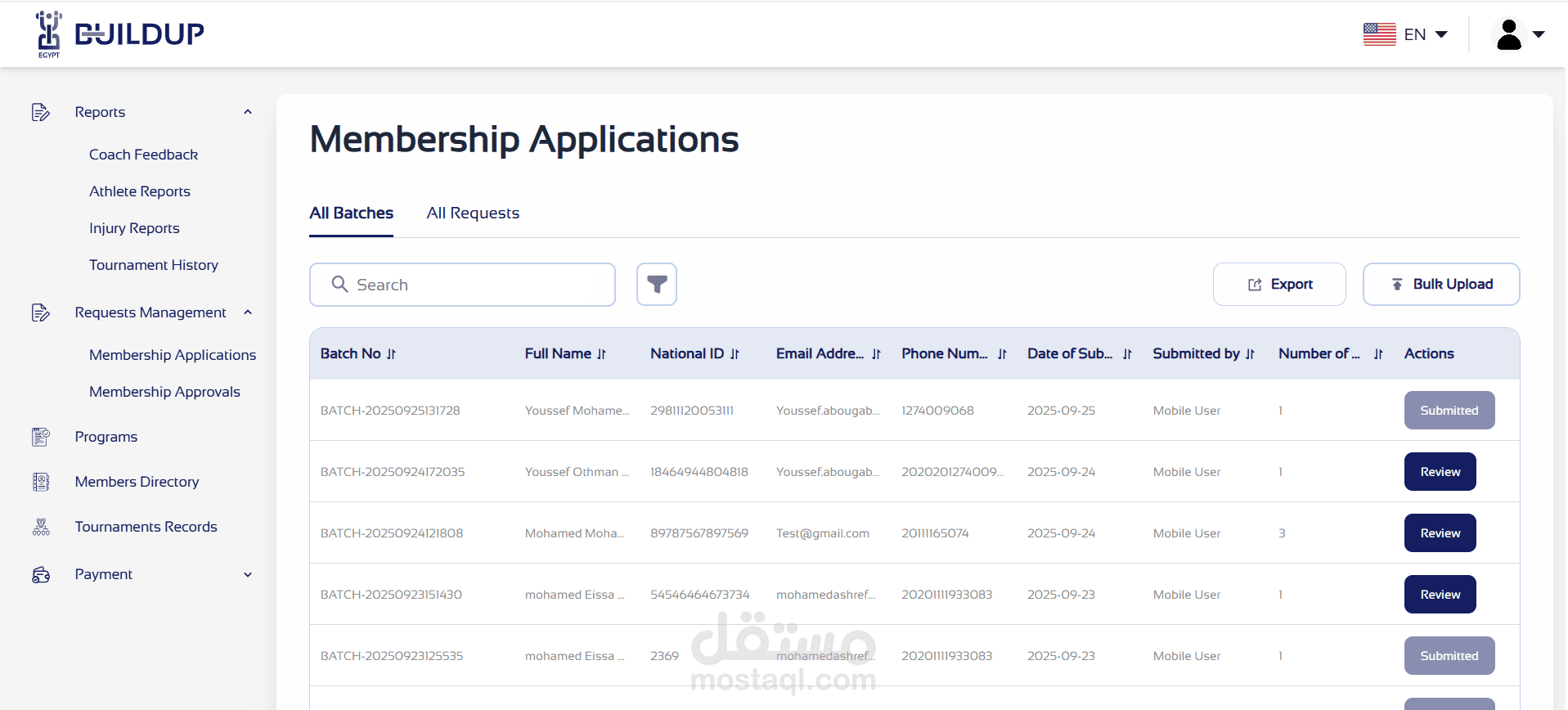
Task: Click name Youssef Othman in table
Action: (577, 472)
